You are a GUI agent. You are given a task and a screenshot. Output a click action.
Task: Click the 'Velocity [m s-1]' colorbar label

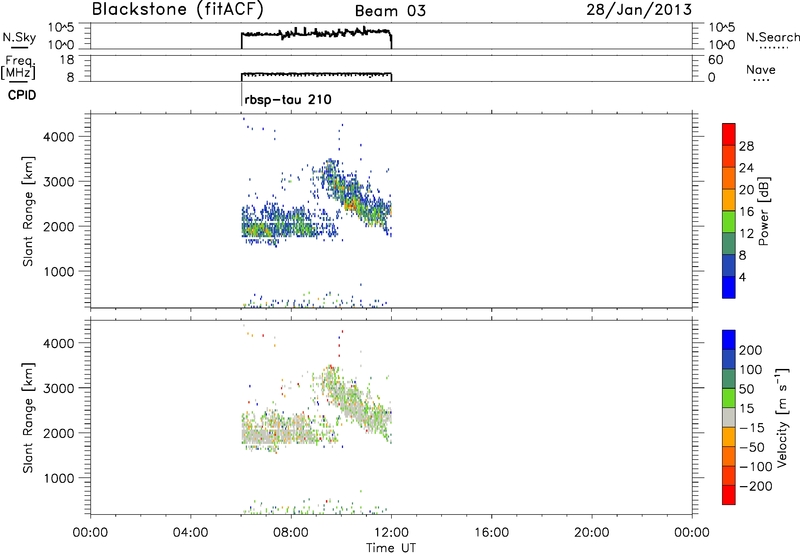coord(782,418)
